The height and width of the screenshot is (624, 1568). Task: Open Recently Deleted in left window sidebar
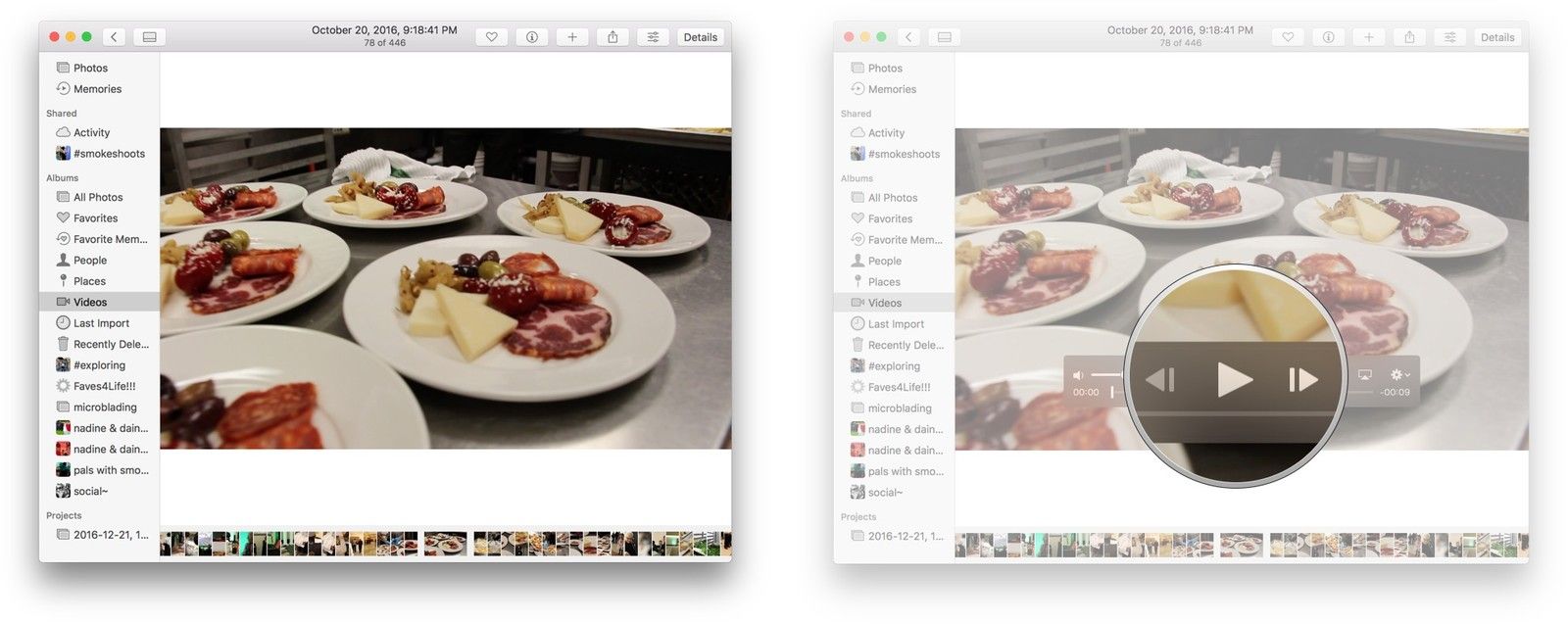[x=110, y=345]
